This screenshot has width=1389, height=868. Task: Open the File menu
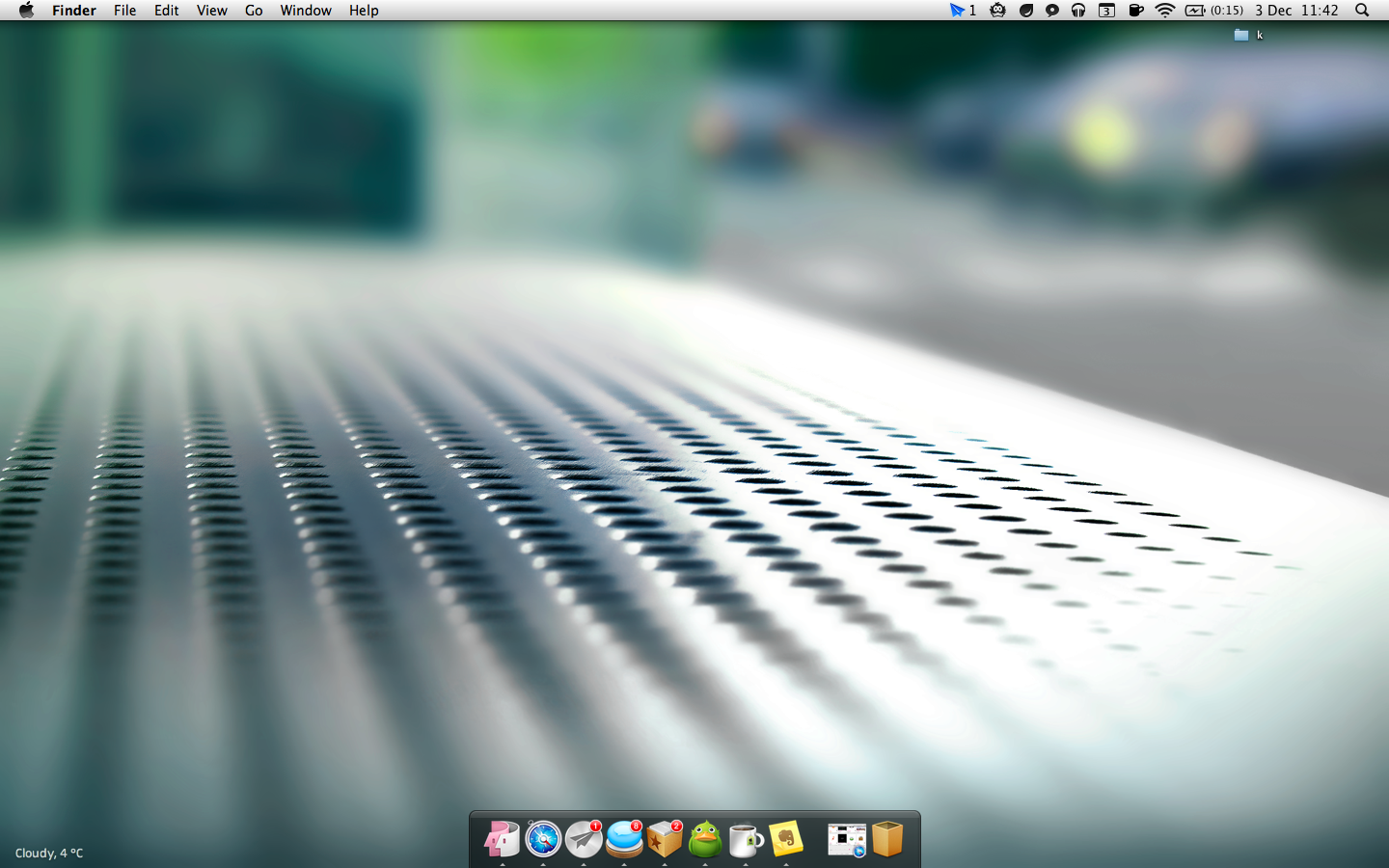[x=124, y=11]
